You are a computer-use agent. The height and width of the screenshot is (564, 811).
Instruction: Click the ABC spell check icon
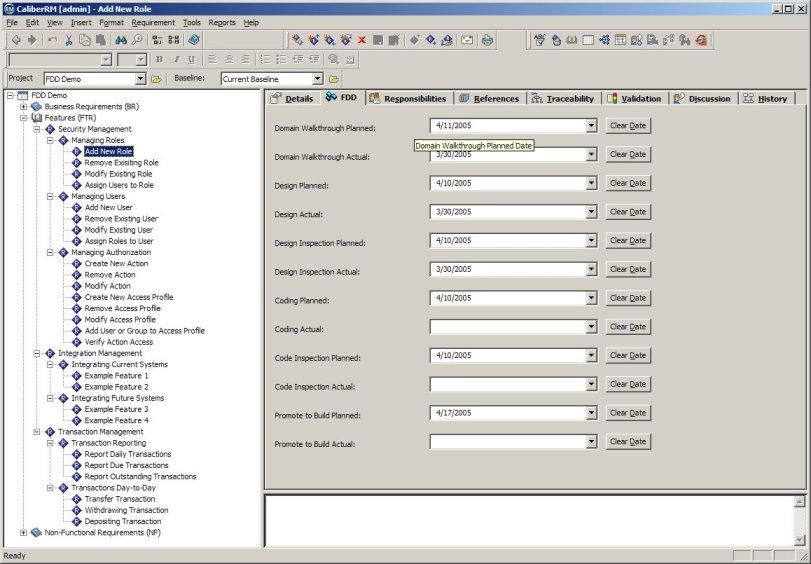[x=539, y=40]
